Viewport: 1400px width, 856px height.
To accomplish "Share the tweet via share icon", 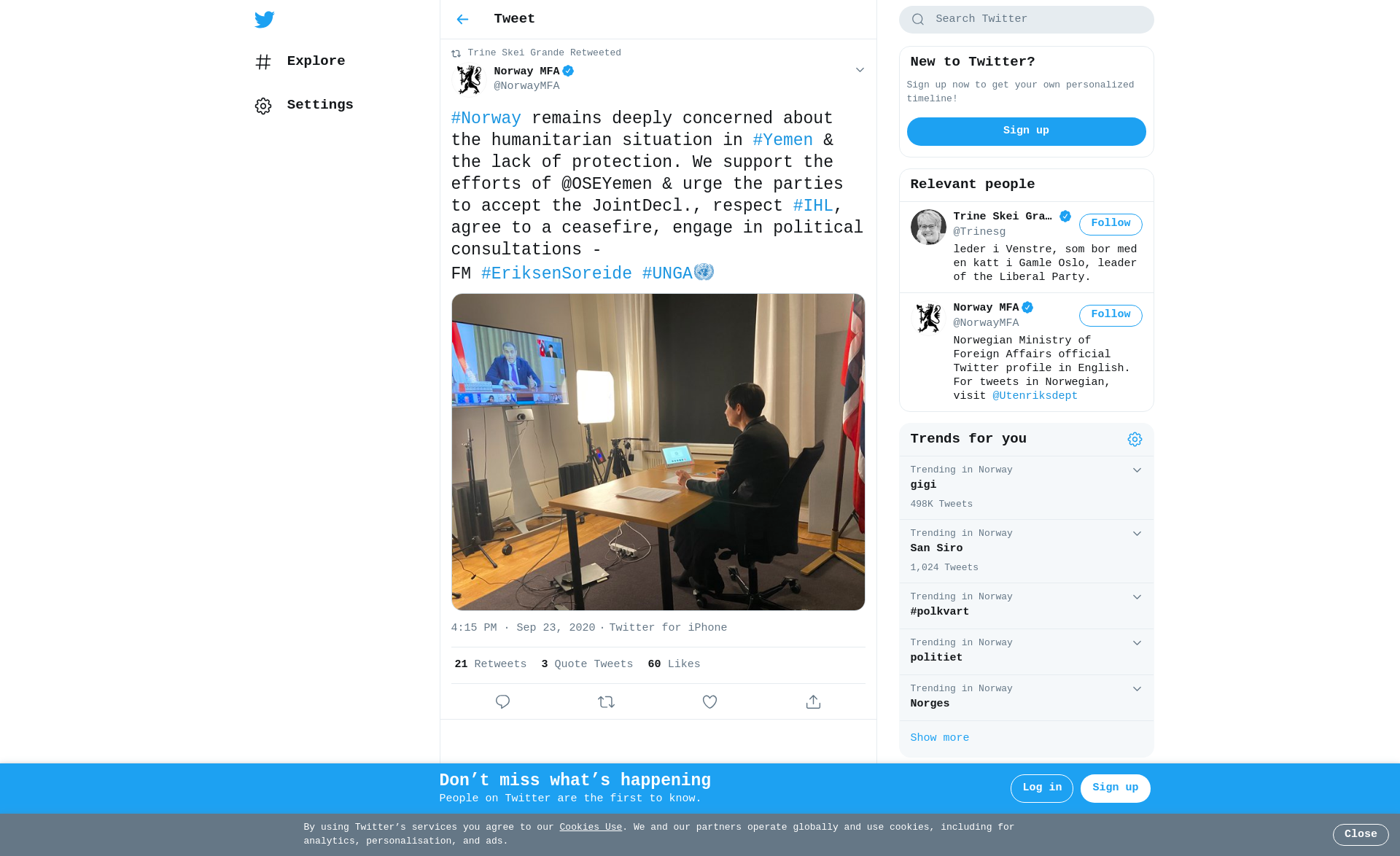I will coord(813,701).
